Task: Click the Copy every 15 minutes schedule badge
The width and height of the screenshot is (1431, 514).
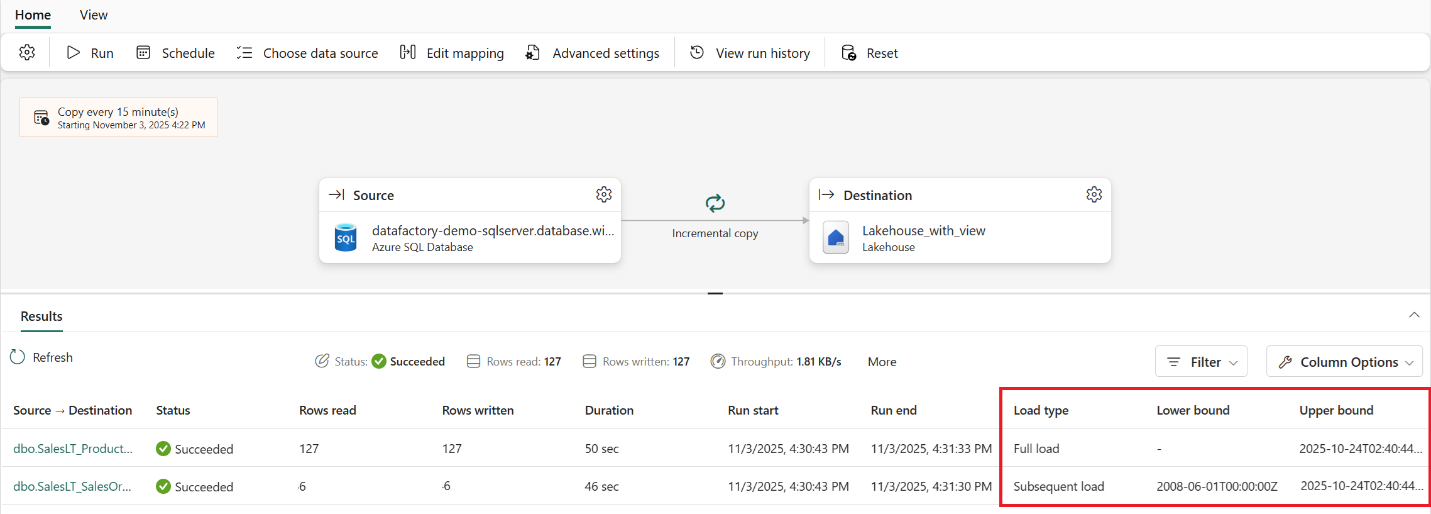Action: (118, 117)
